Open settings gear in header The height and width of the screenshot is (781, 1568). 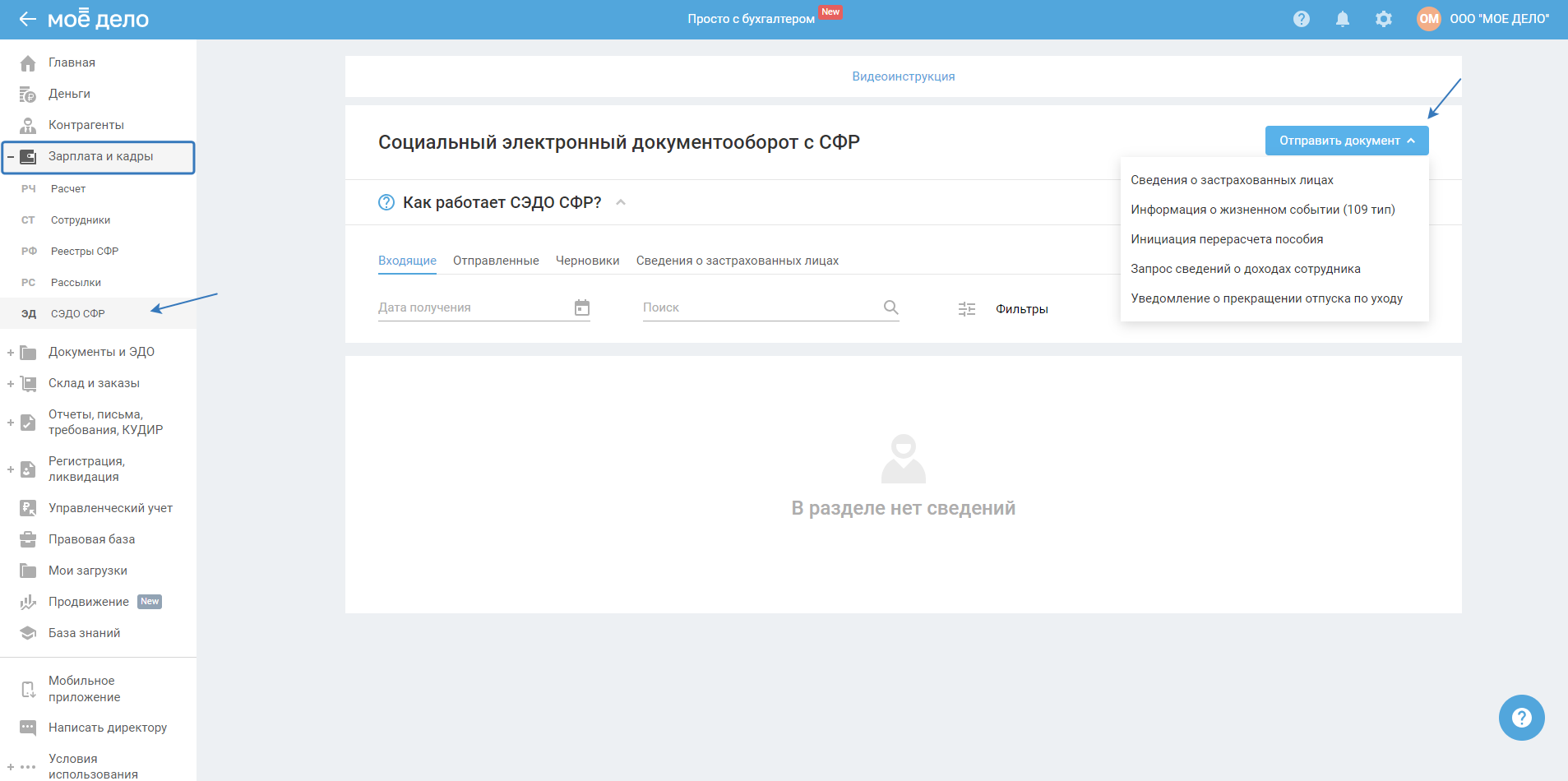(1384, 19)
